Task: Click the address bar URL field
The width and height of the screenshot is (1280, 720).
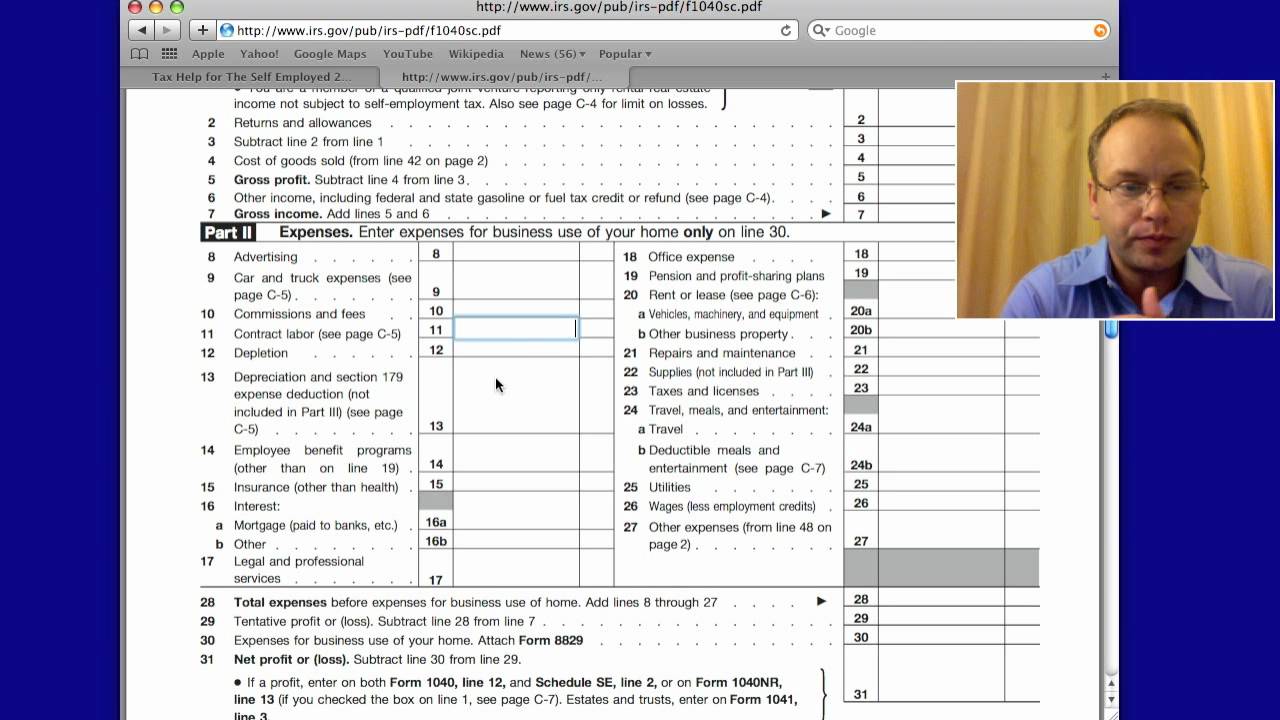Action: 507,30
